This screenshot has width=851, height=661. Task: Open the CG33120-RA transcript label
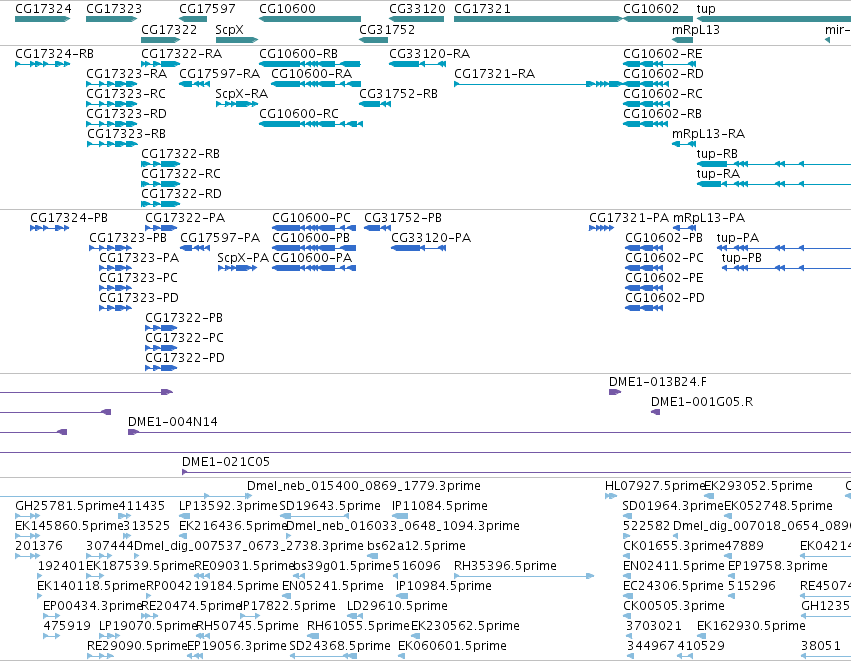(x=429, y=54)
